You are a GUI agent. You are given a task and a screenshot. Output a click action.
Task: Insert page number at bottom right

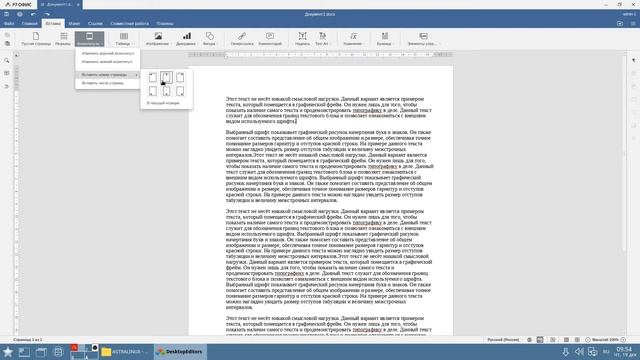pos(180,91)
